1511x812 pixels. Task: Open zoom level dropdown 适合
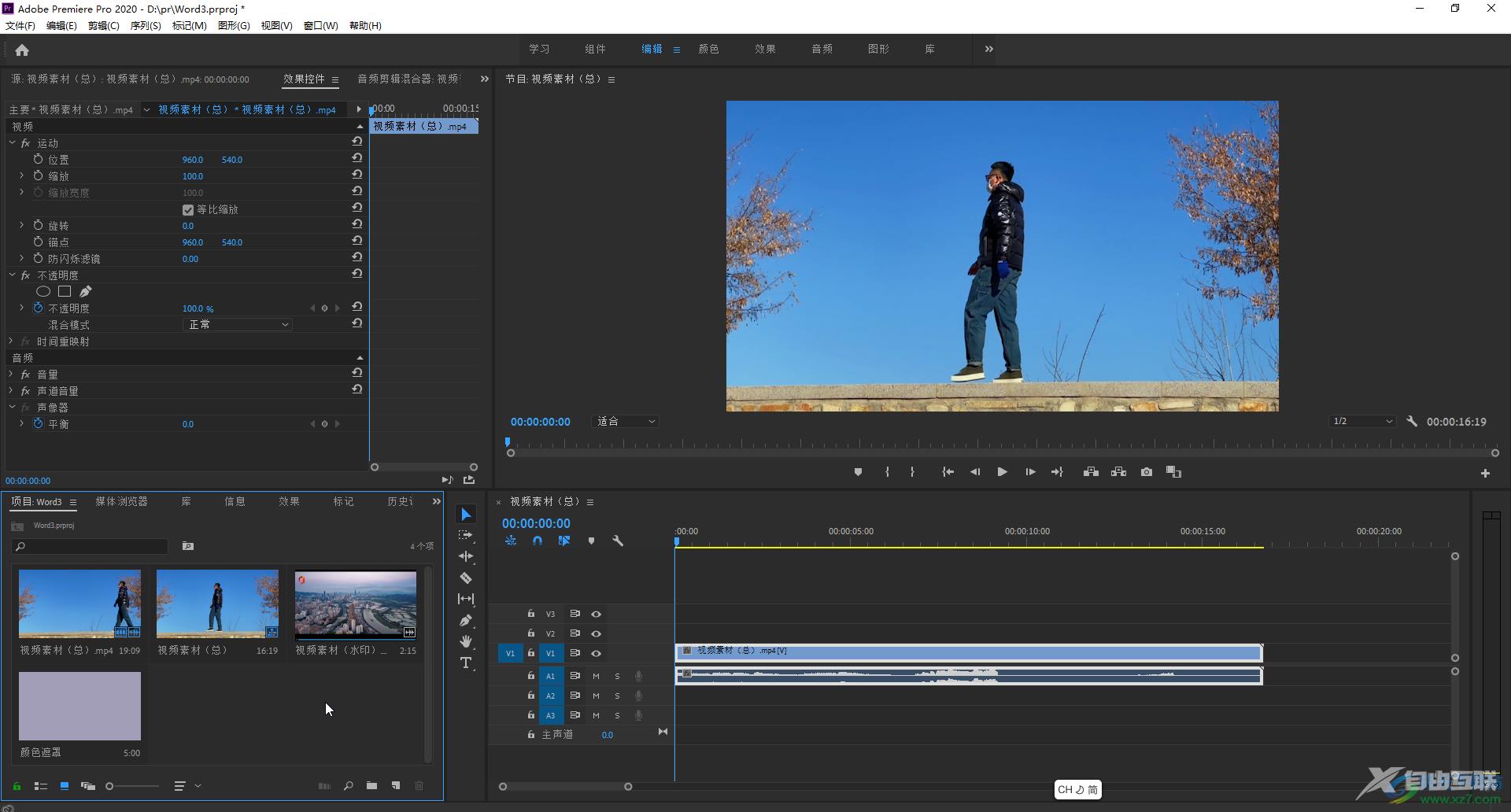625,422
